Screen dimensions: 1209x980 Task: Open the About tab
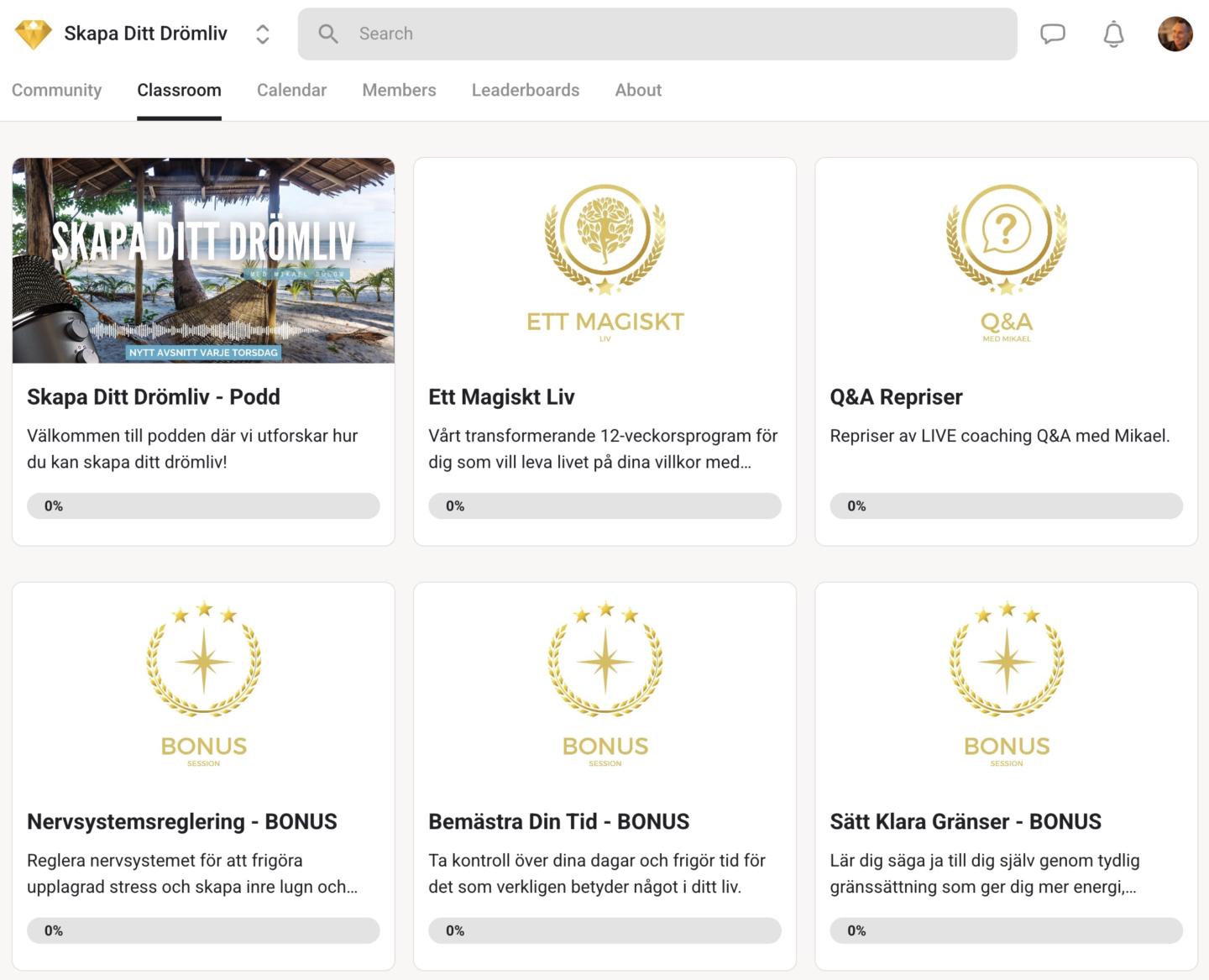click(638, 90)
